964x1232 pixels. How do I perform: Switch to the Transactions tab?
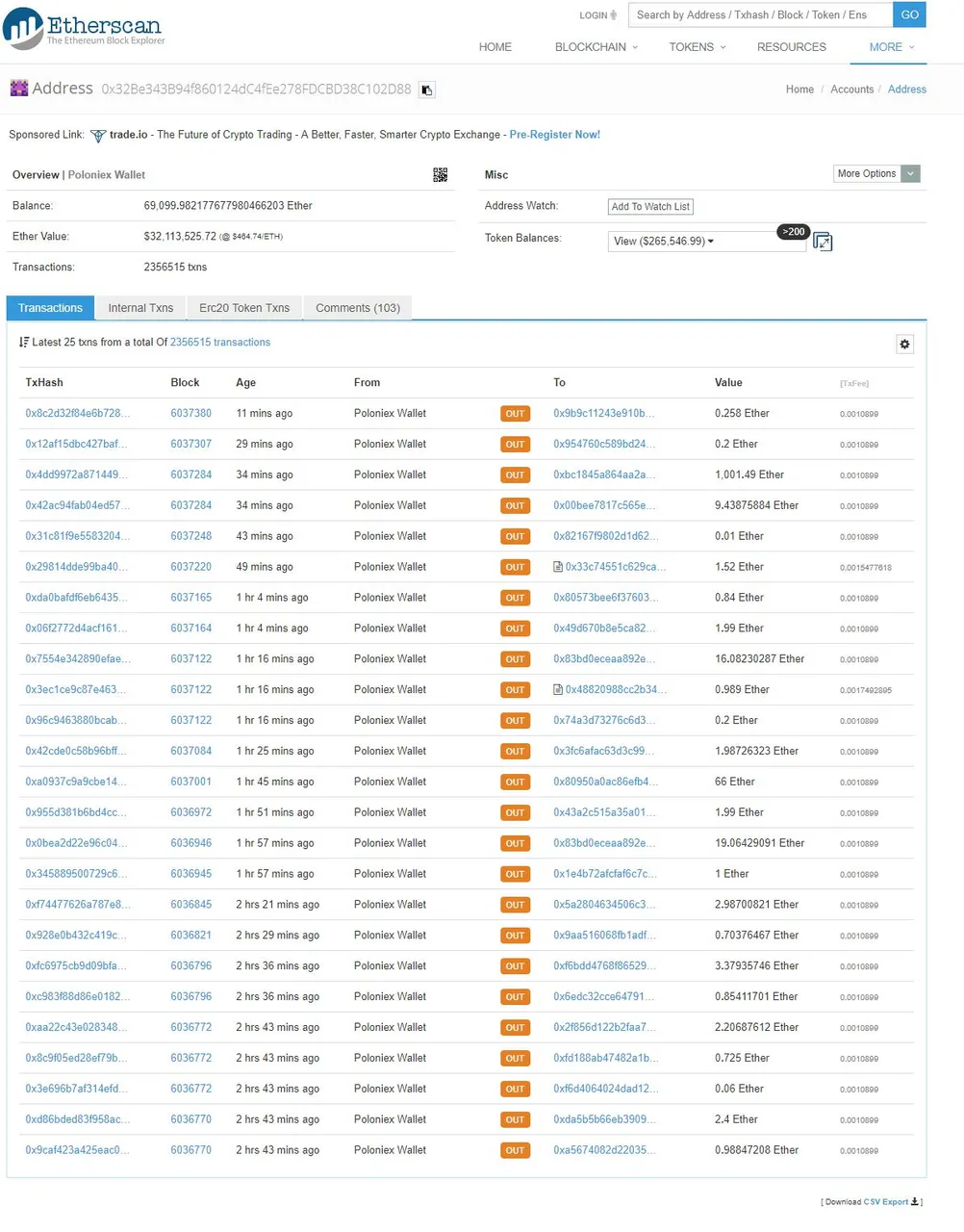click(50, 308)
